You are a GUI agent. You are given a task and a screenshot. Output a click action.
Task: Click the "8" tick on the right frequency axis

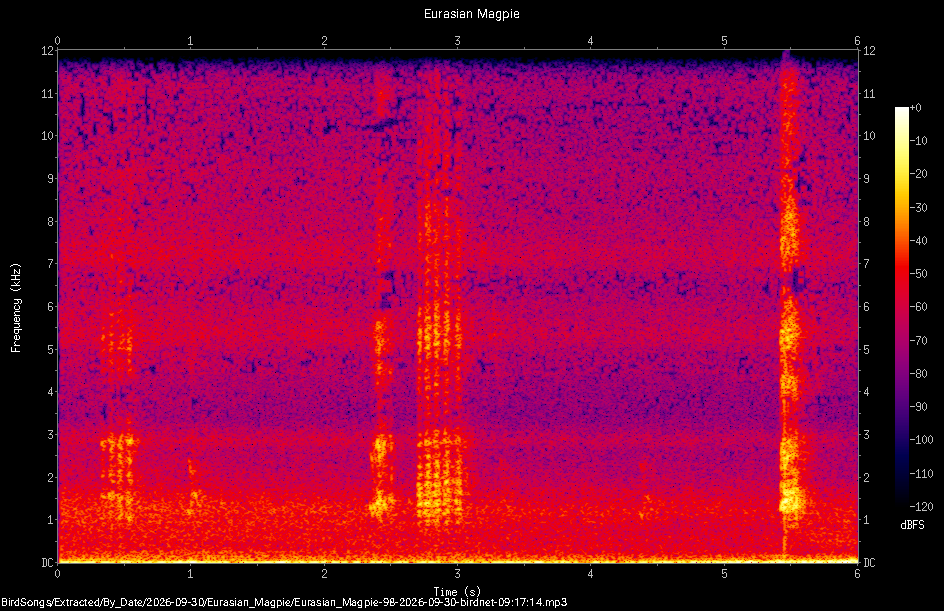[866, 222]
